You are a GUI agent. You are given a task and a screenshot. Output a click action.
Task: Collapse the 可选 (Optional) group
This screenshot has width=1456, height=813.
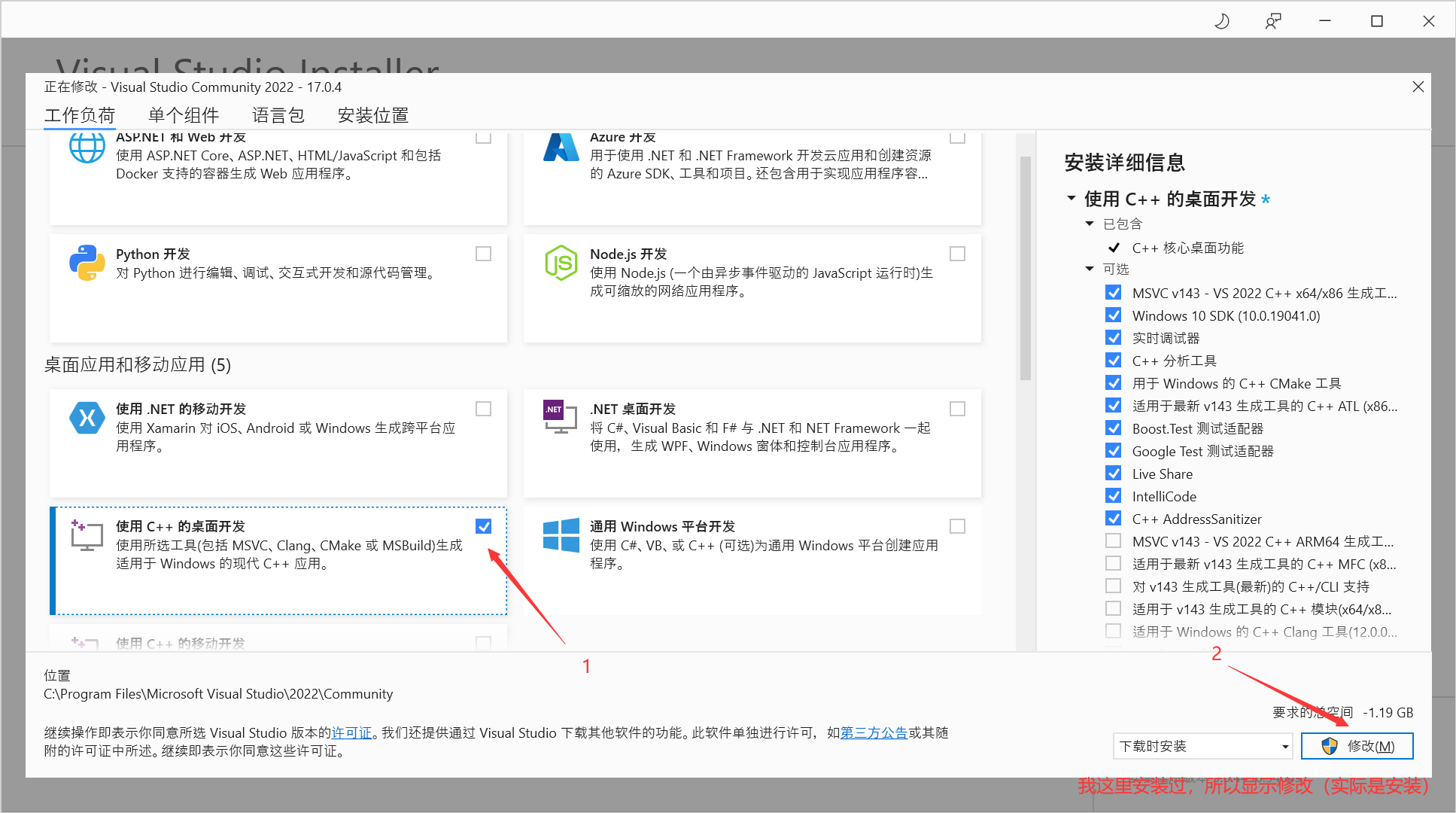point(1090,269)
